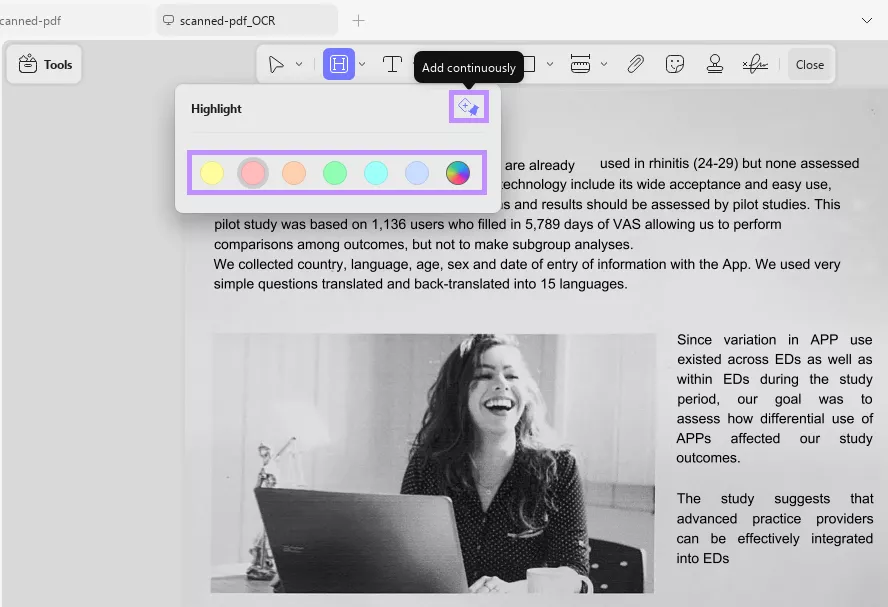888x607 pixels.
Task: Select the Text comment tool
Action: click(394, 63)
